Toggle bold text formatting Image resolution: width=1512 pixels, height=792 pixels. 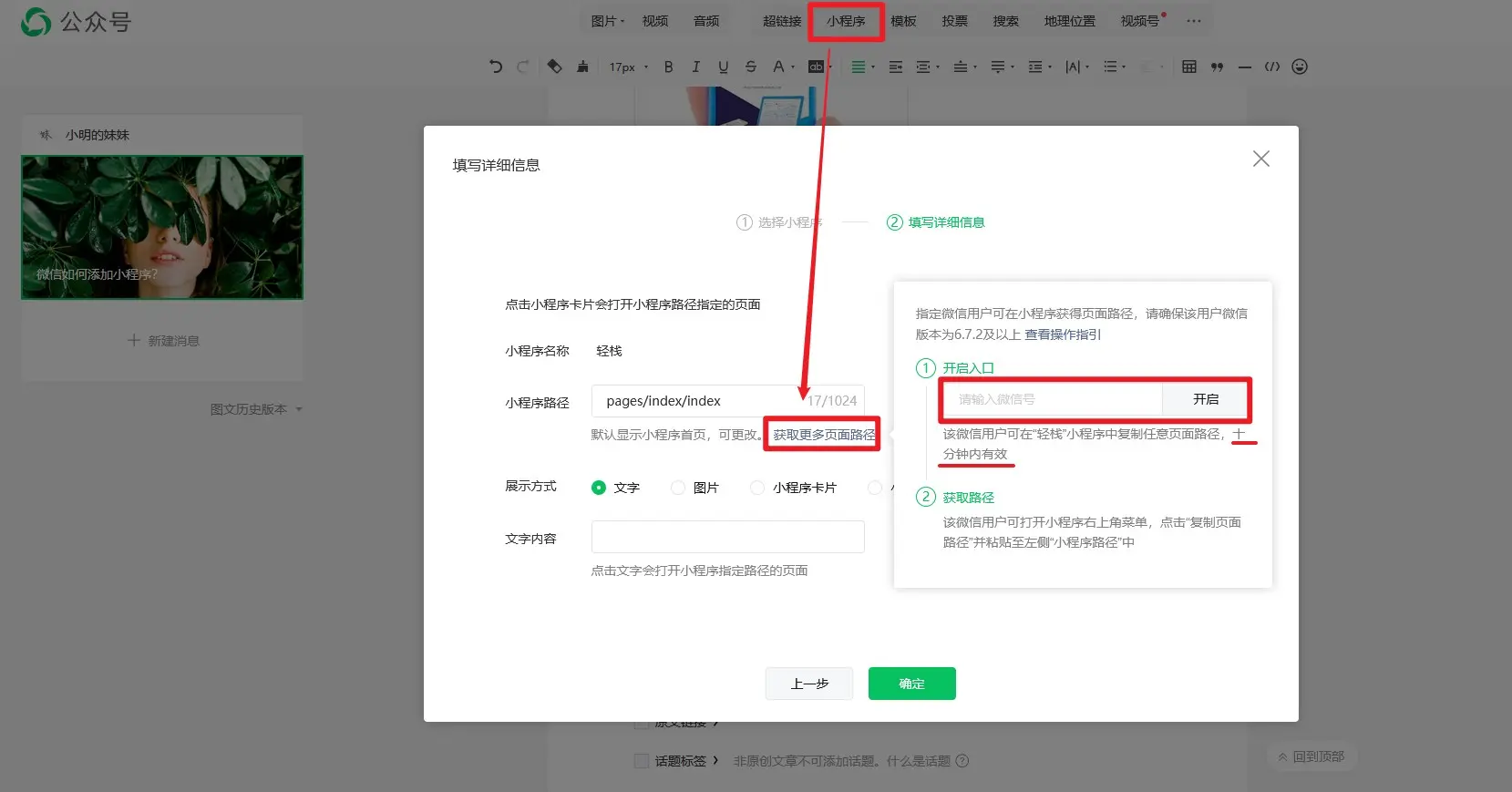pyautogui.click(x=668, y=67)
